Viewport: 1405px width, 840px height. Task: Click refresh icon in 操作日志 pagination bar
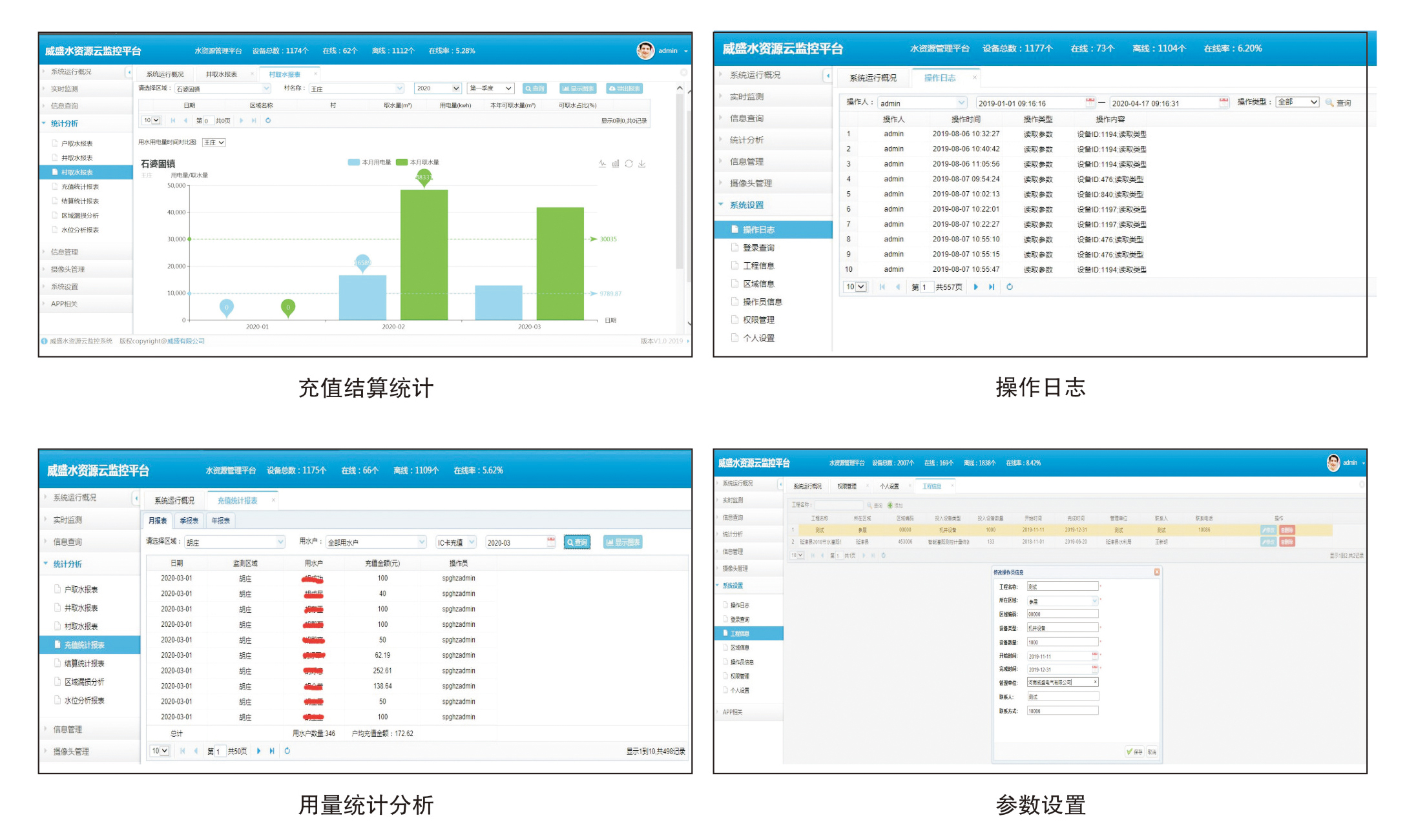point(1010,287)
